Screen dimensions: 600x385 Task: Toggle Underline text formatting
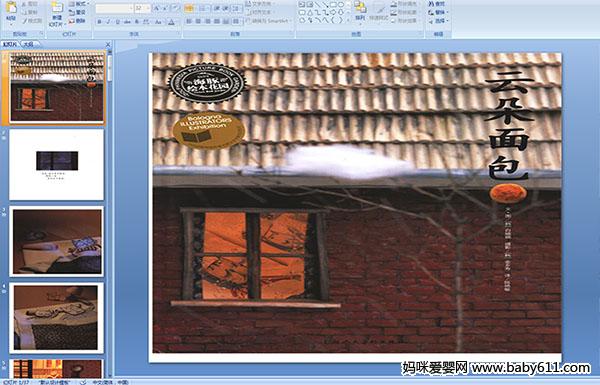point(117,22)
